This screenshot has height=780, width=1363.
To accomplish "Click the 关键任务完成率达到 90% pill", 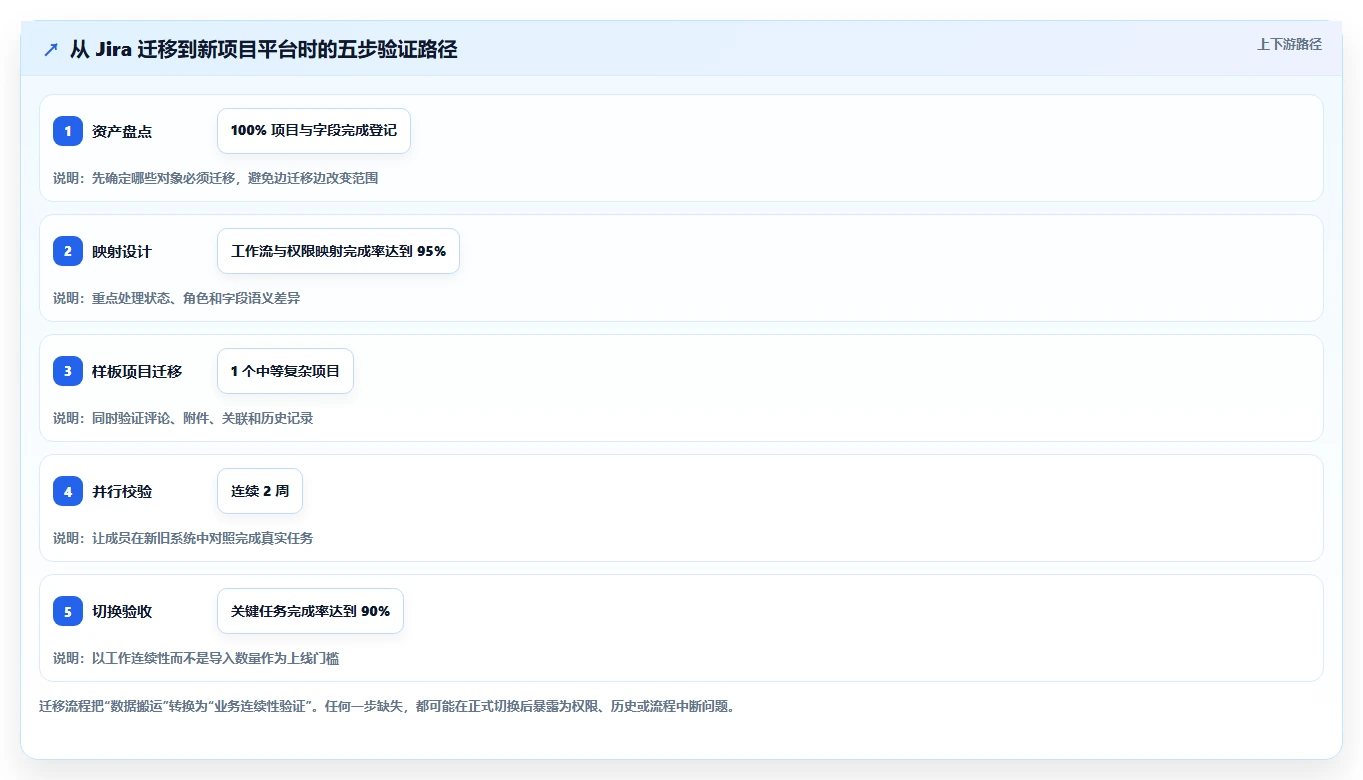I will click(310, 611).
